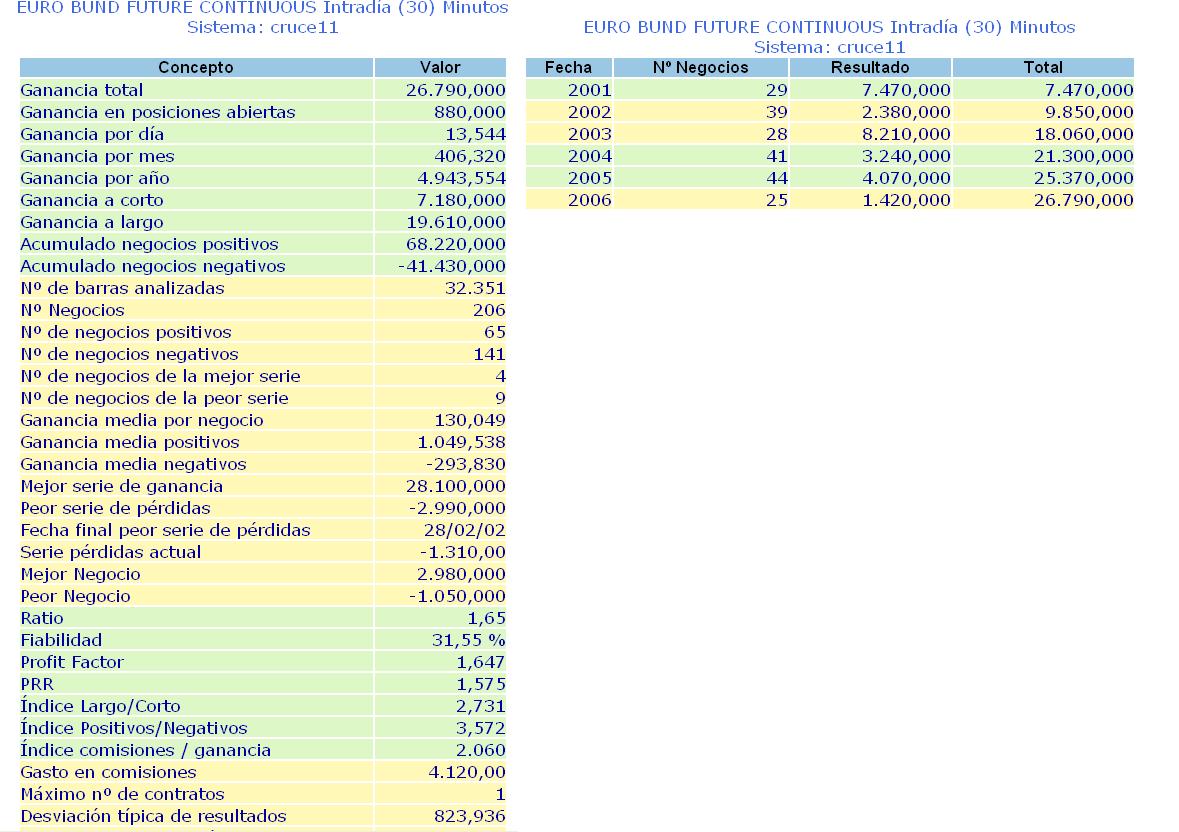
Task: Click the Nº de barras analizadas label
Action: [x=123, y=288]
